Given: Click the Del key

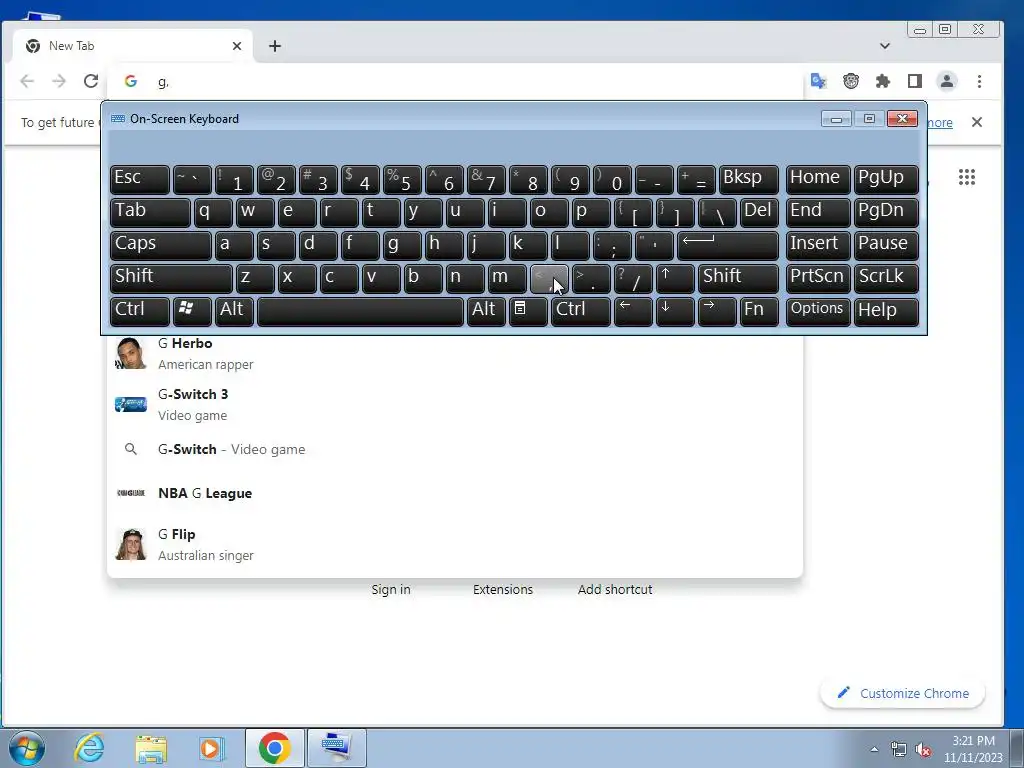Looking at the screenshot, I should click(760, 212).
